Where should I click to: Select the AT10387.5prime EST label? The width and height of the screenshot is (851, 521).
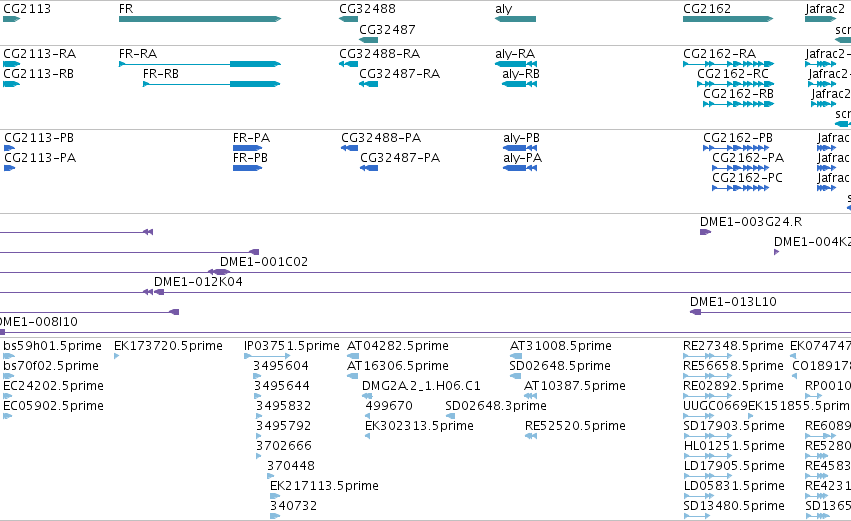point(575,386)
